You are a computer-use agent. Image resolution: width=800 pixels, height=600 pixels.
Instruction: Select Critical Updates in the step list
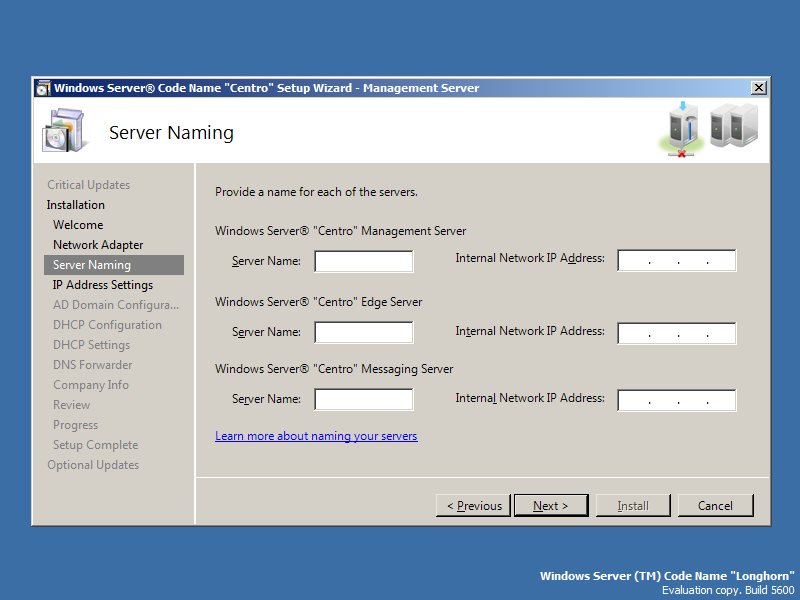click(x=88, y=185)
